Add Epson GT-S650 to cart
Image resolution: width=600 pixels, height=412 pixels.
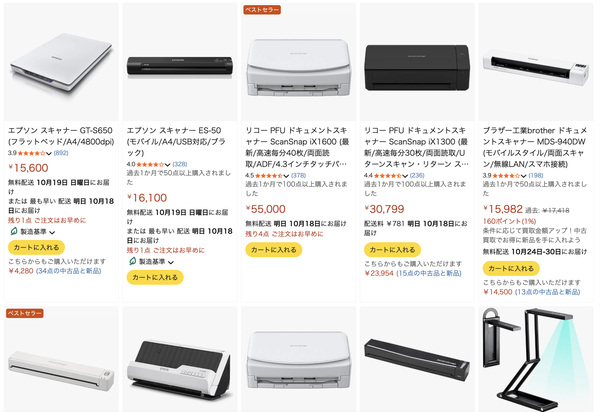pyautogui.click(x=36, y=248)
